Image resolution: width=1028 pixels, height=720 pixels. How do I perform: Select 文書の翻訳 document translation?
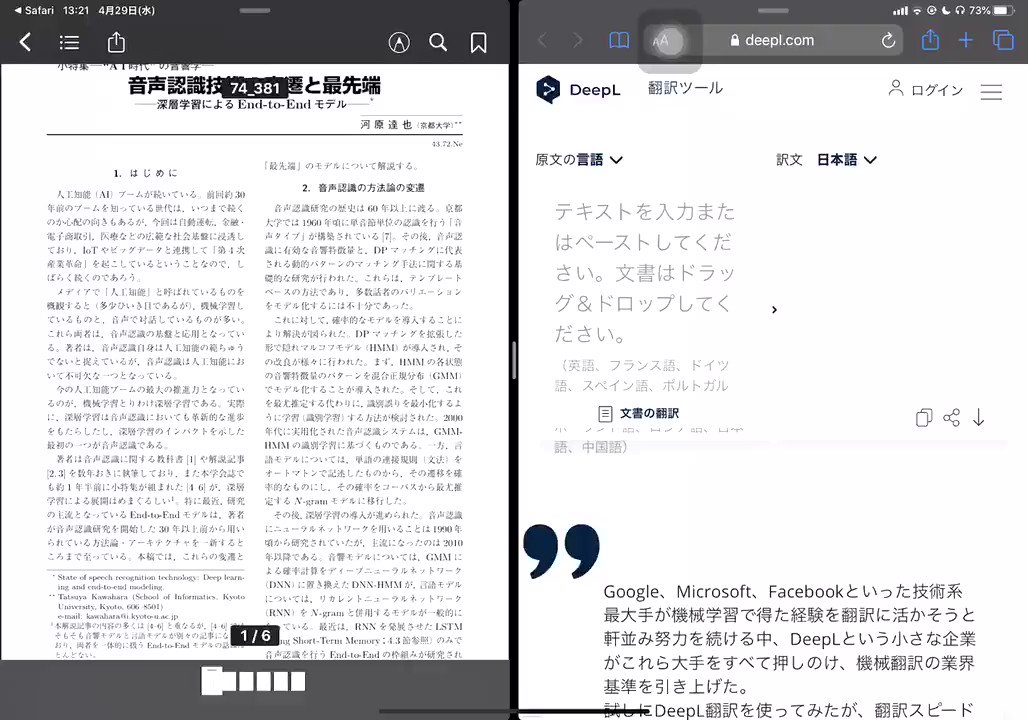point(639,413)
